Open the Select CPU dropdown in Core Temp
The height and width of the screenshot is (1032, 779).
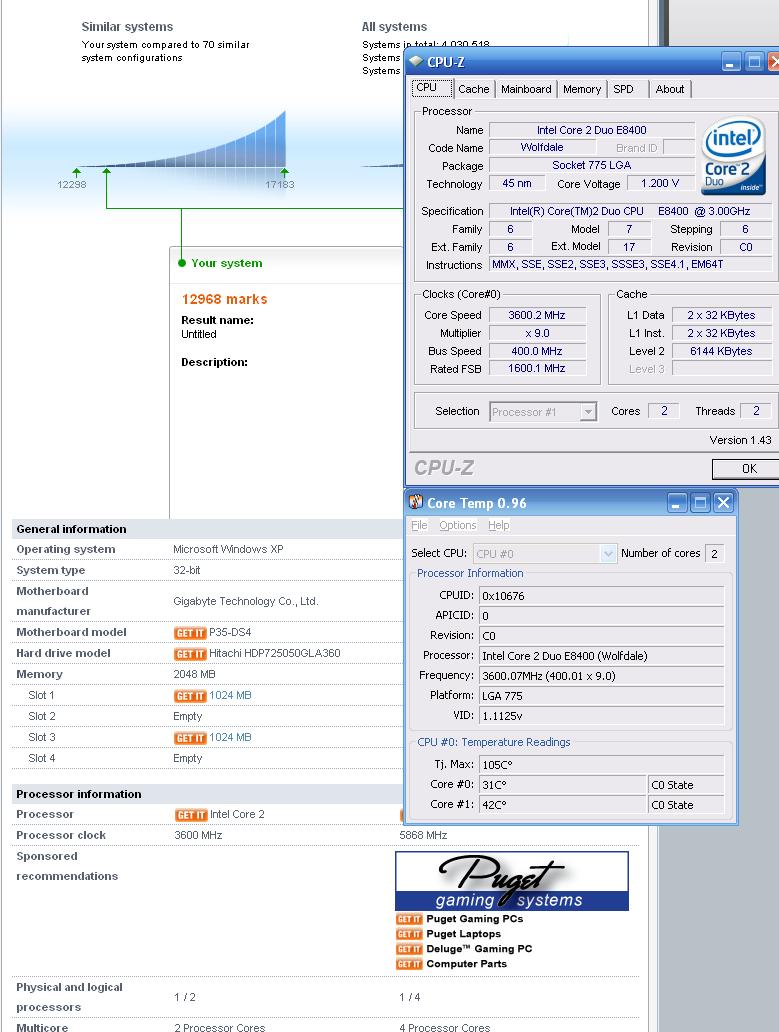[609, 554]
